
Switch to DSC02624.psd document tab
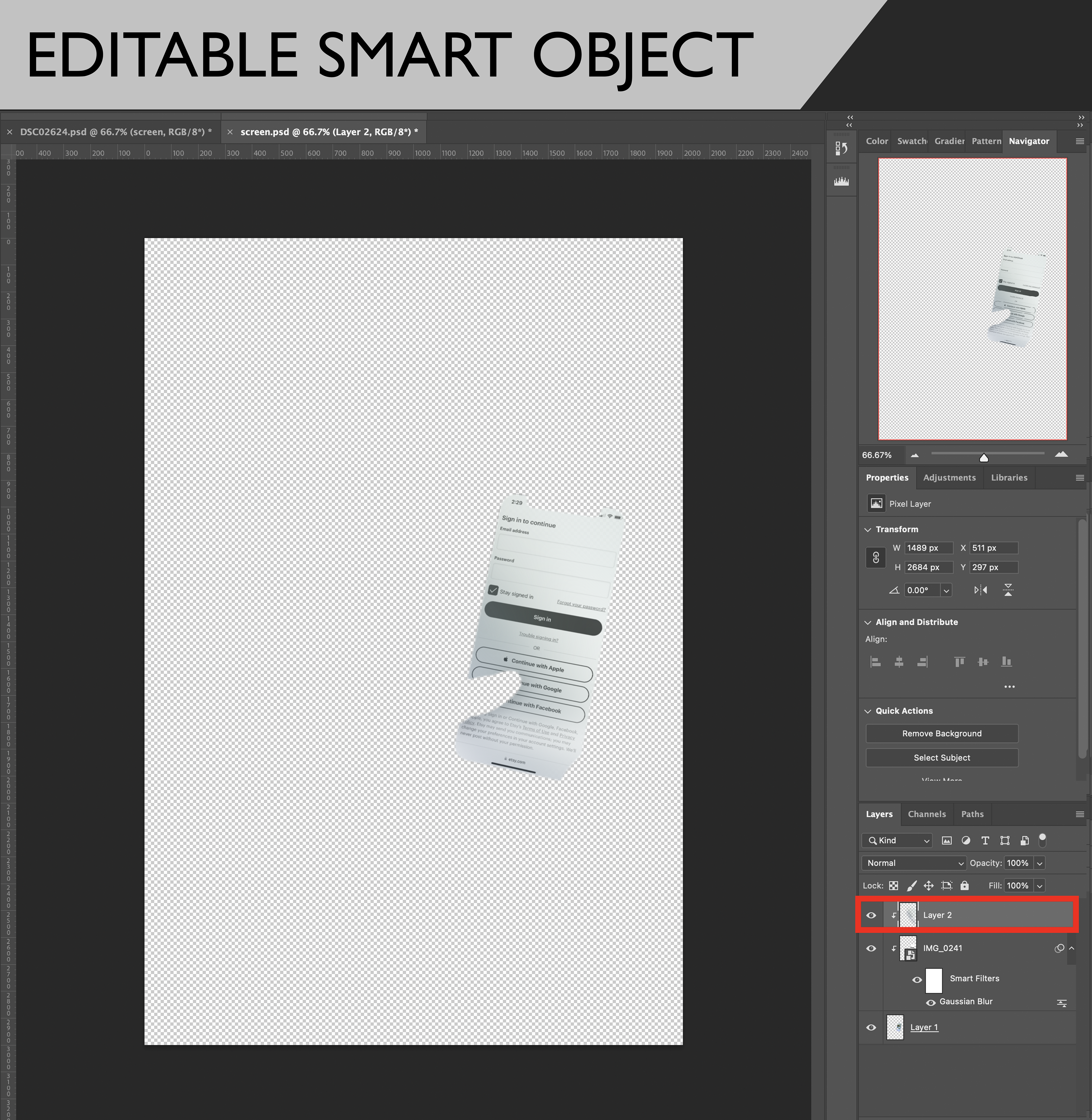point(115,132)
